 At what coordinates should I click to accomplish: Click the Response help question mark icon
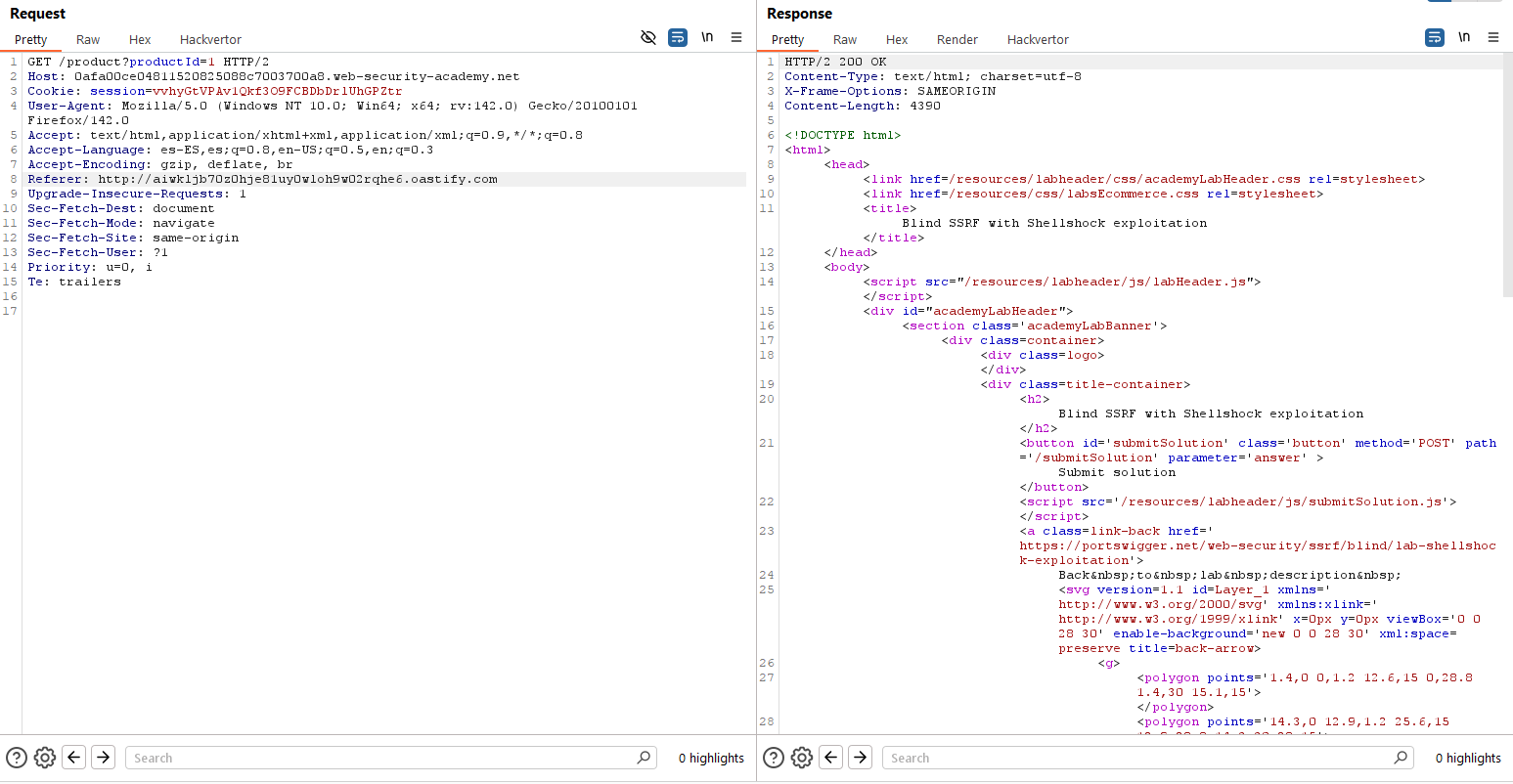click(x=774, y=758)
